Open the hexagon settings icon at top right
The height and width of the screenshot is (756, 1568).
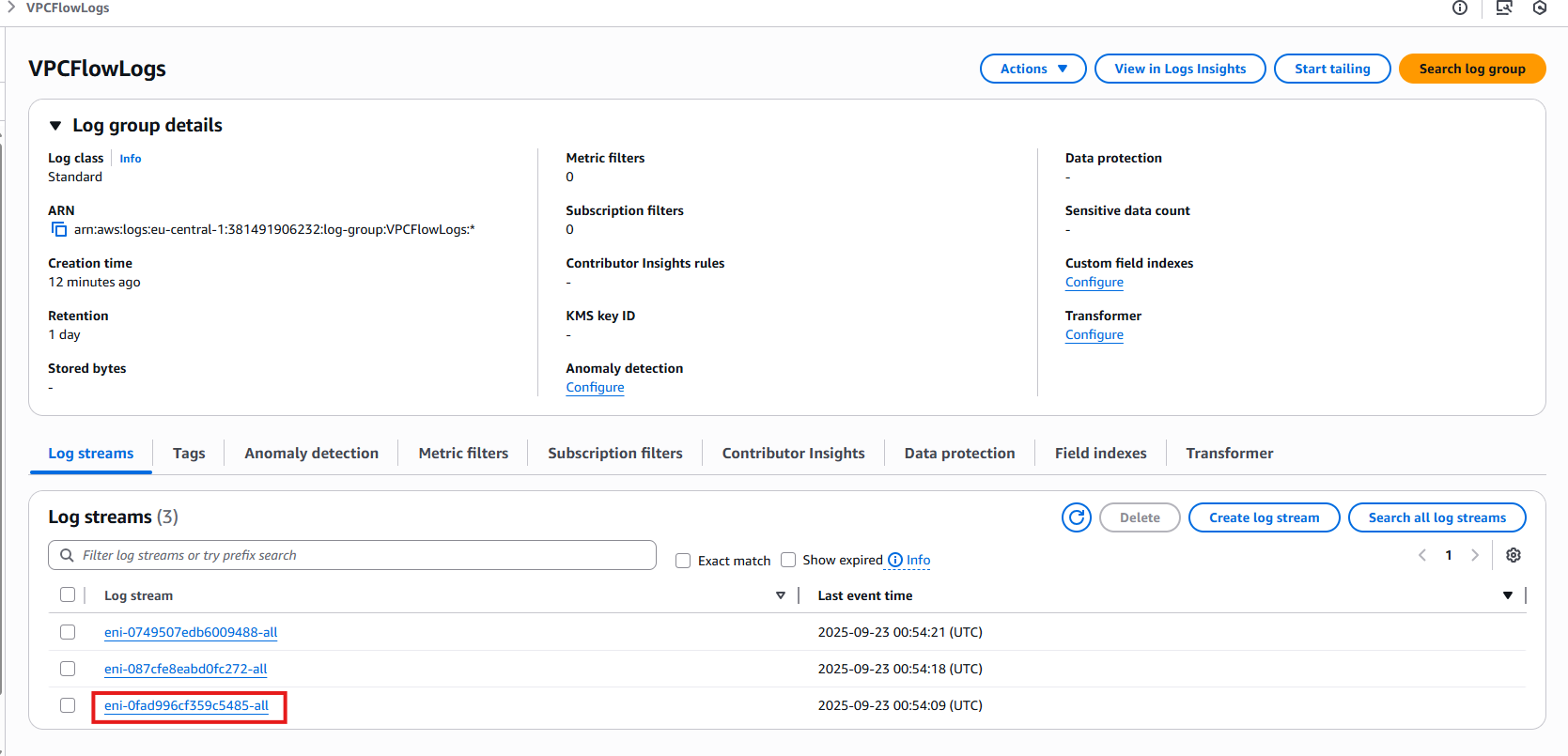point(1540,8)
